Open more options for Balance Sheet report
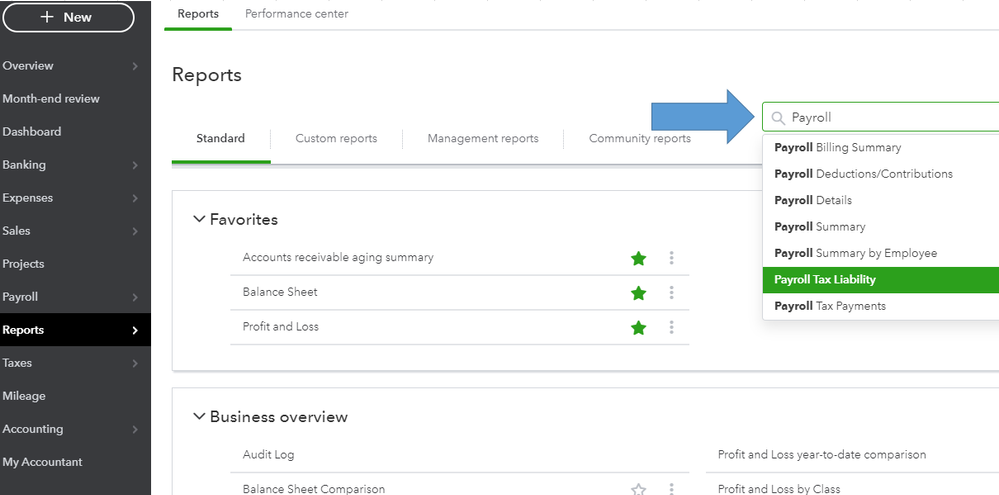Image resolution: width=999 pixels, height=495 pixels. [671, 293]
